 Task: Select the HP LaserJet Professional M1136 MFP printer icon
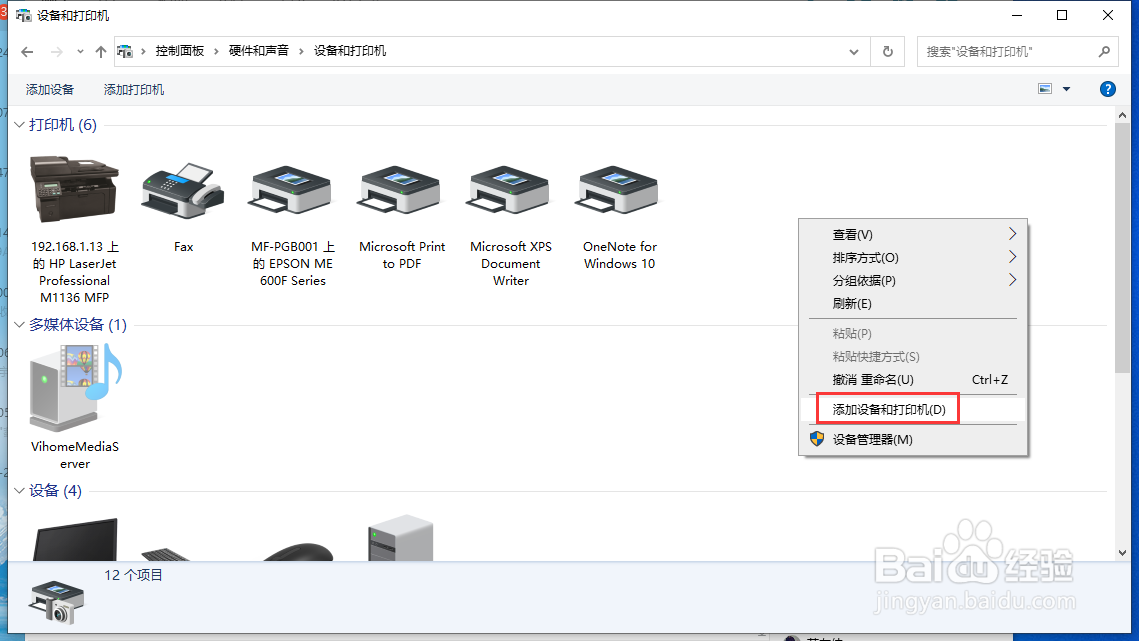(74, 189)
